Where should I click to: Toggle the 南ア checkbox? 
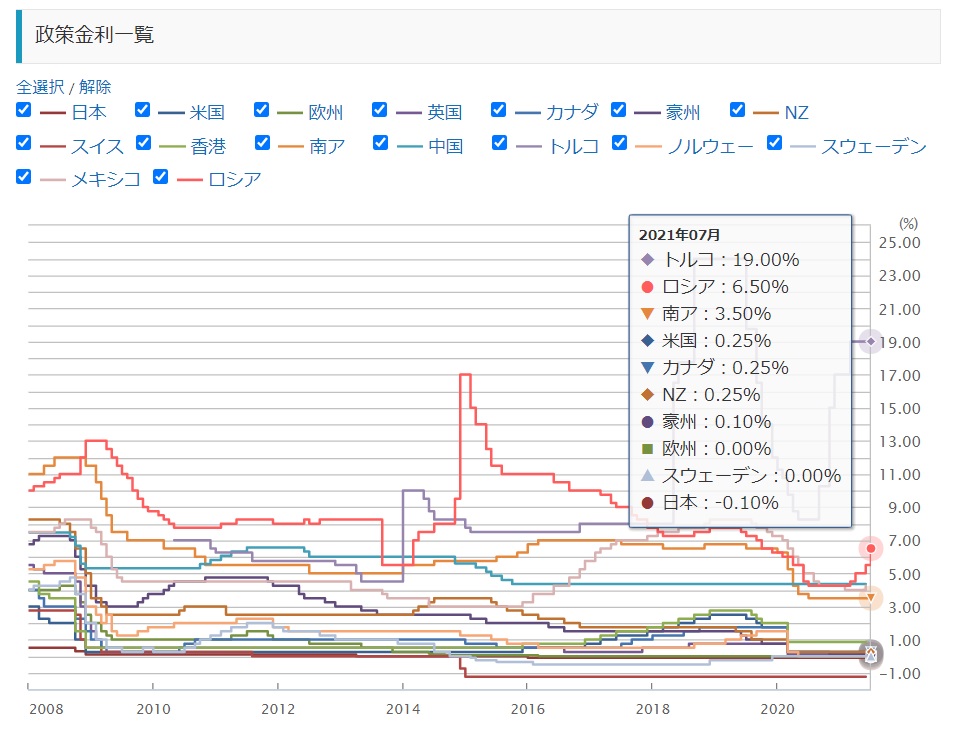[262, 143]
